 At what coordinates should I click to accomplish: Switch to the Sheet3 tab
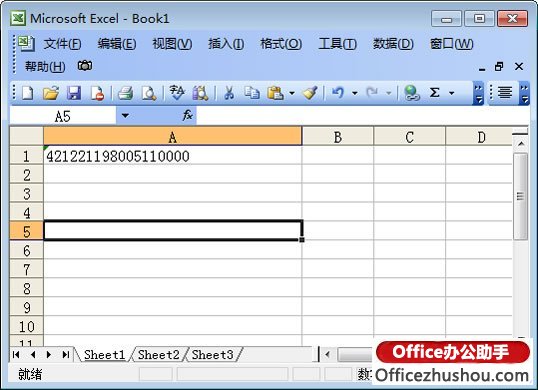[x=212, y=355]
